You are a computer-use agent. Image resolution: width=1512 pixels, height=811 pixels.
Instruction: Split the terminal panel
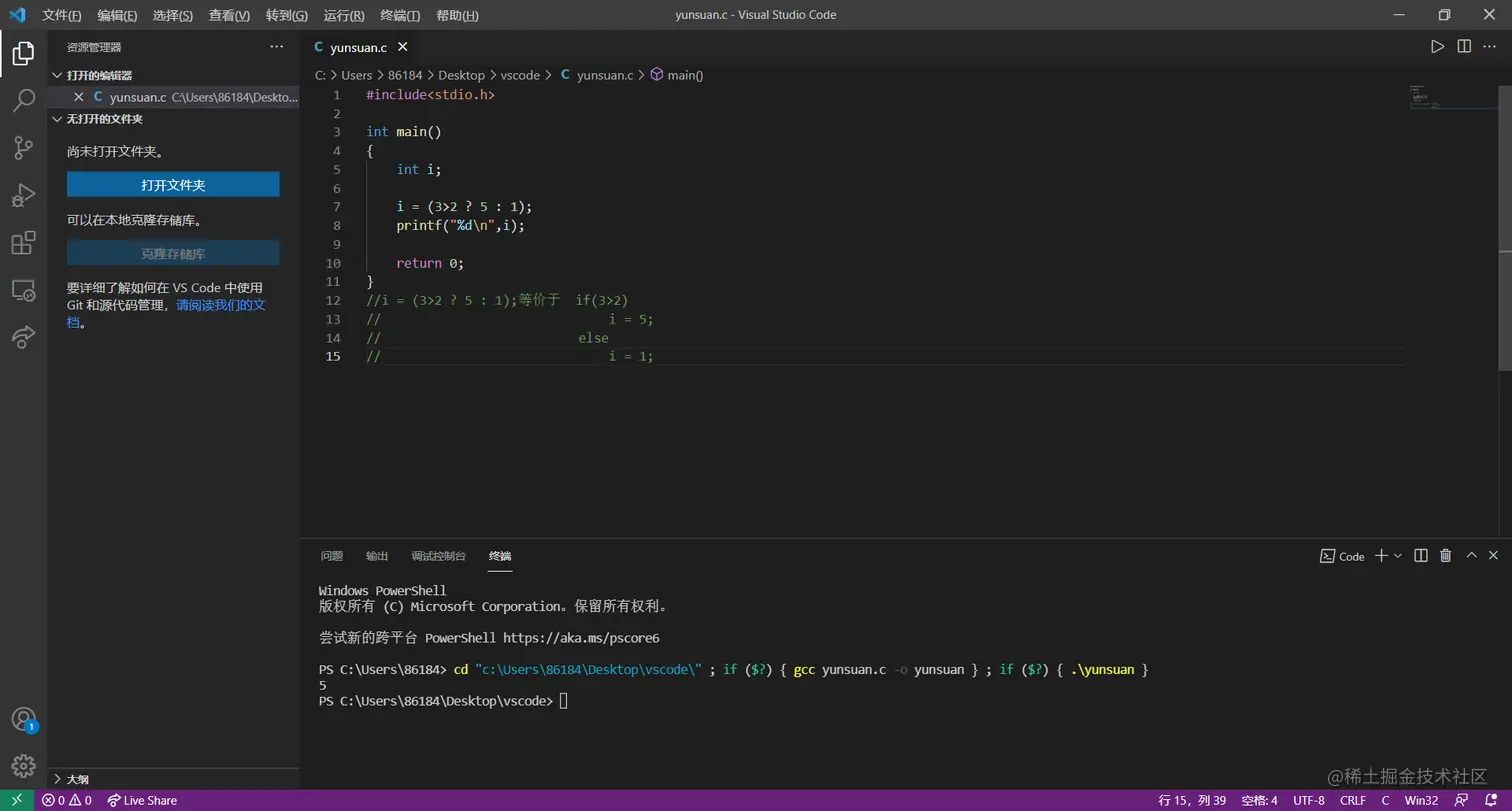[1420, 555]
